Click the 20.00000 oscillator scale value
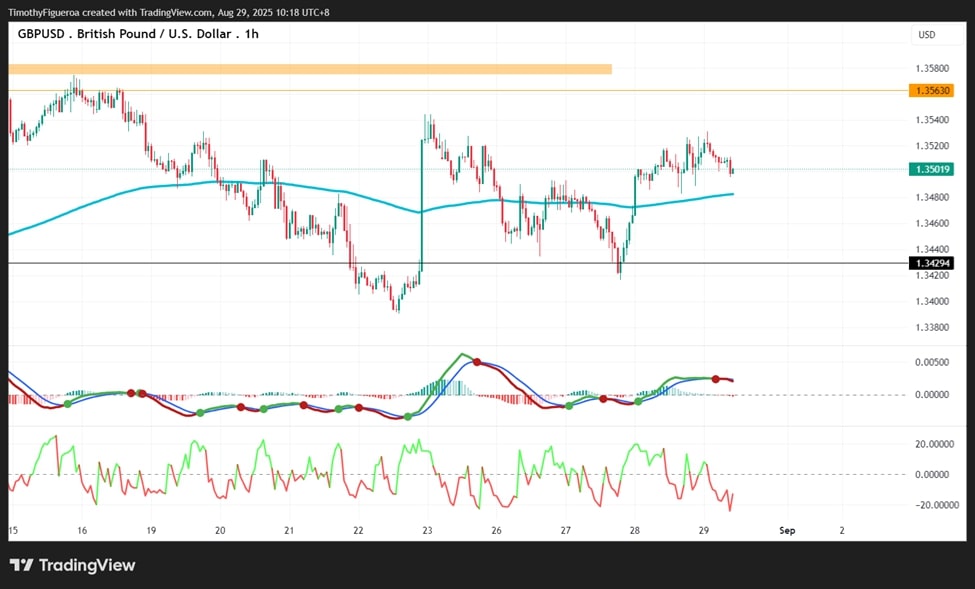Screen dimensions: 975x589 tap(934, 445)
